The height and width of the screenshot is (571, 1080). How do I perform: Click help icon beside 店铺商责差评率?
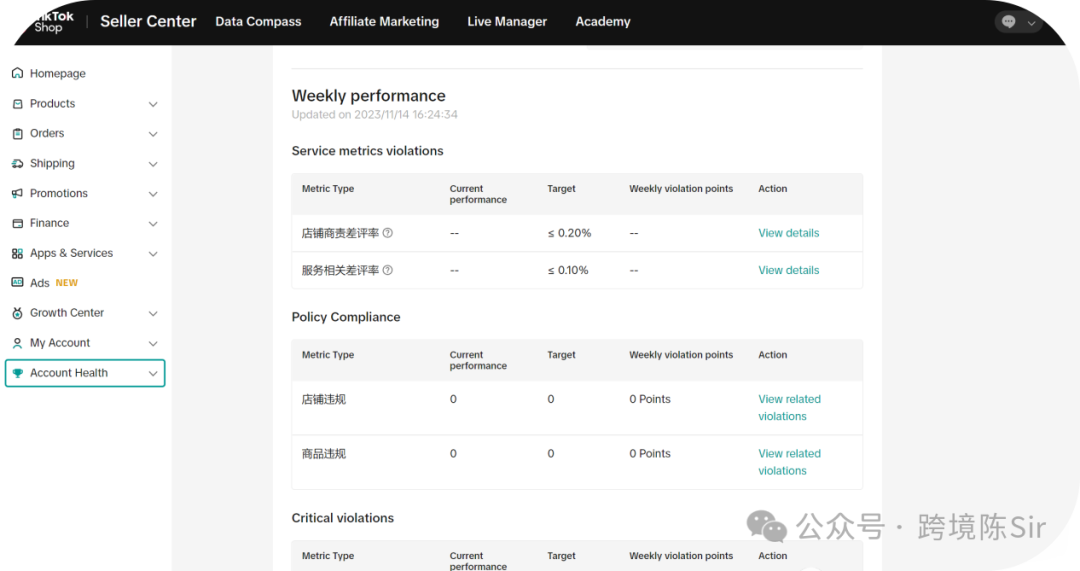(388, 233)
